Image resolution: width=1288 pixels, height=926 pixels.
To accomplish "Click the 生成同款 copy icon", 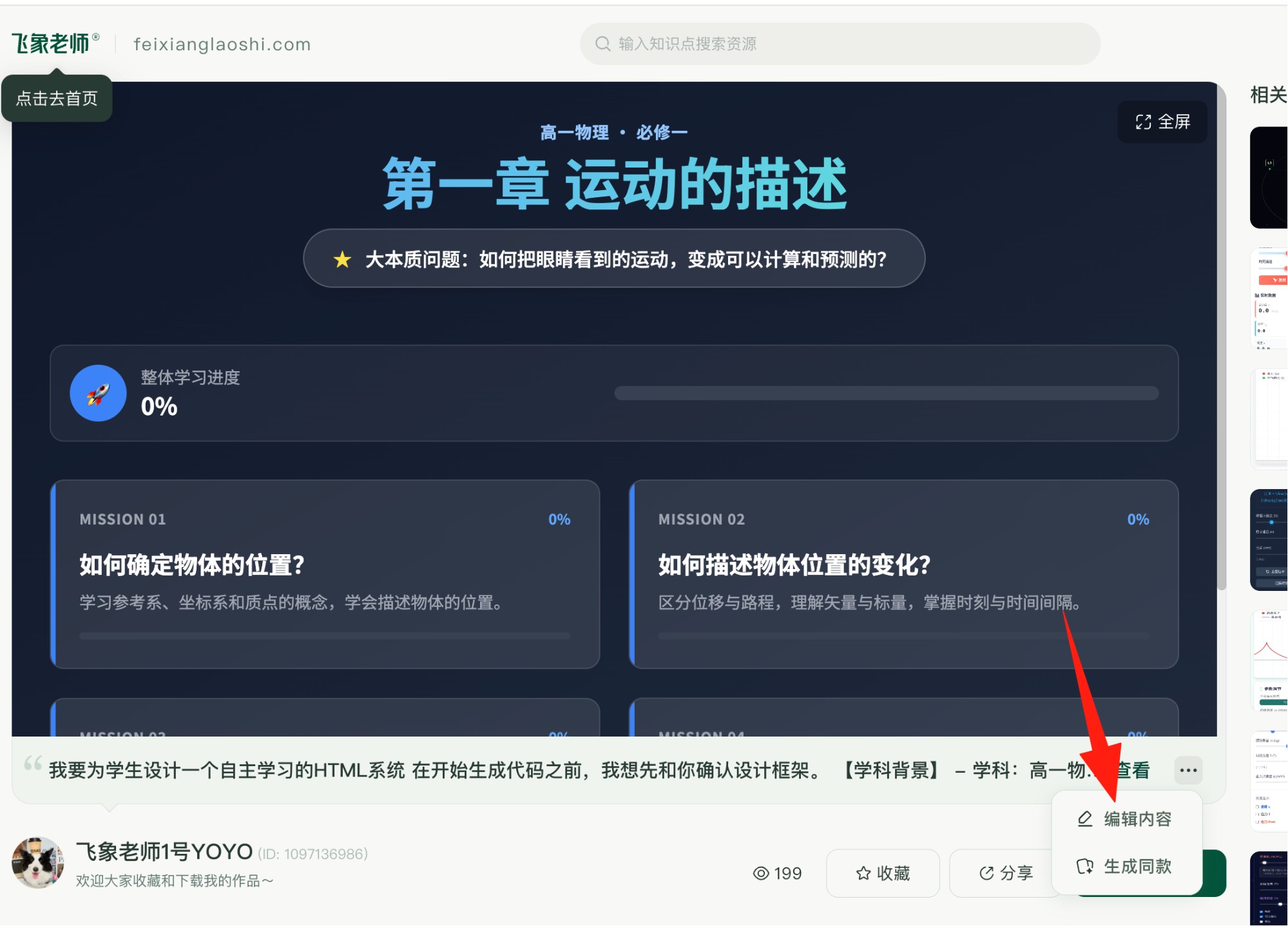I will (1085, 867).
